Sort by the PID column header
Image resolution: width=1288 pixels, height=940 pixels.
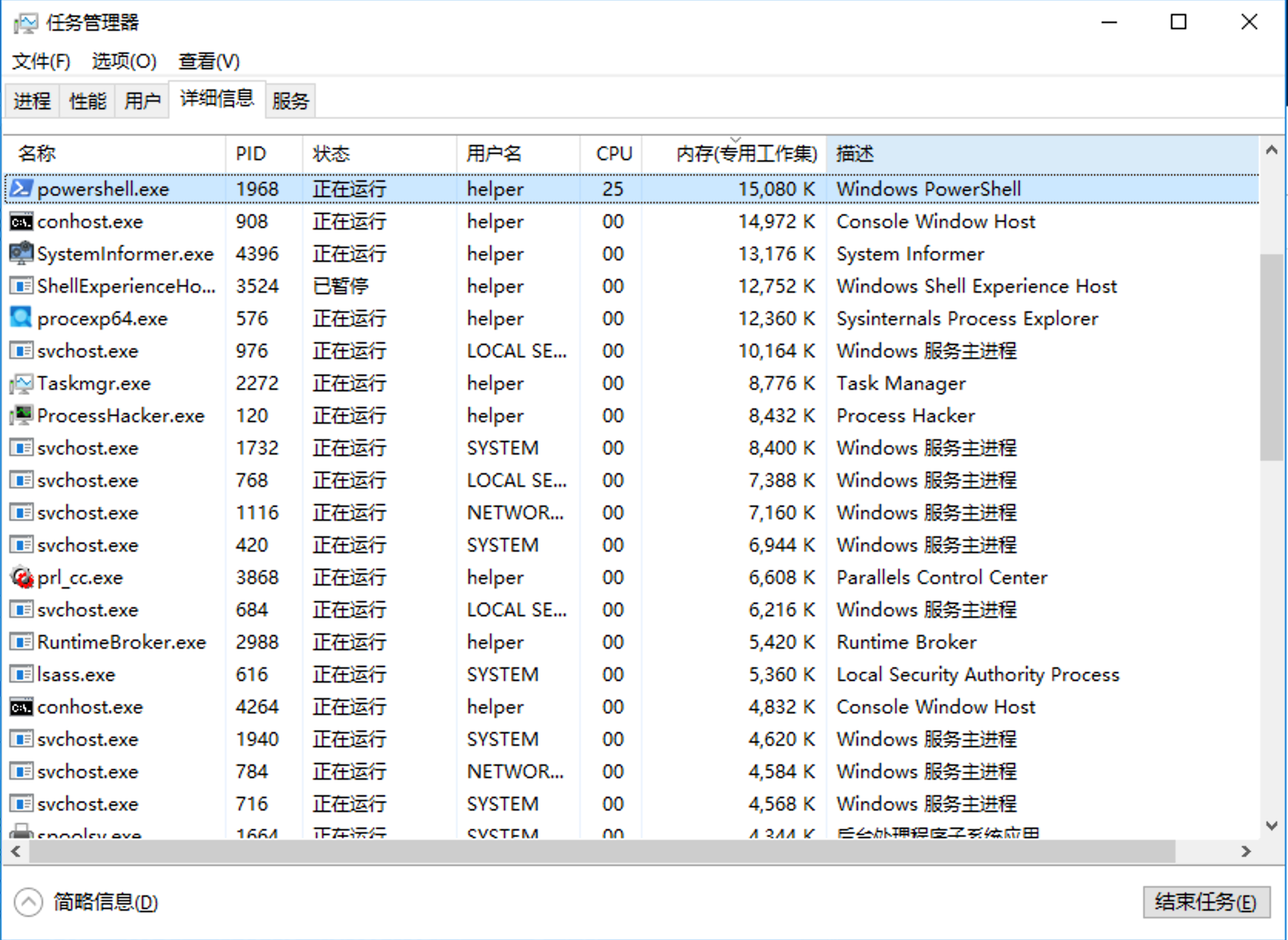[x=251, y=154]
